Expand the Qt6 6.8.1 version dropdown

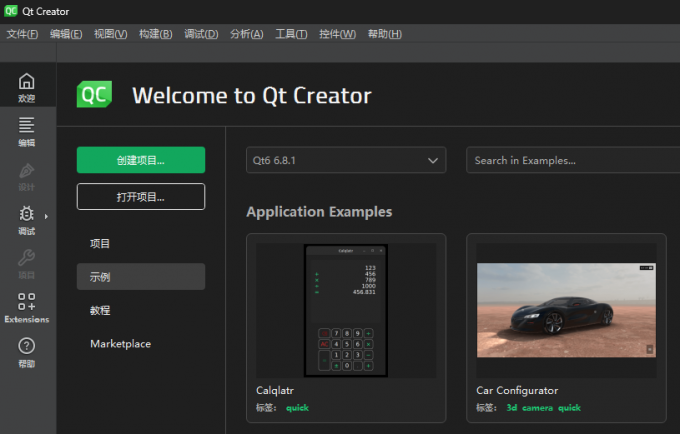pos(346,160)
